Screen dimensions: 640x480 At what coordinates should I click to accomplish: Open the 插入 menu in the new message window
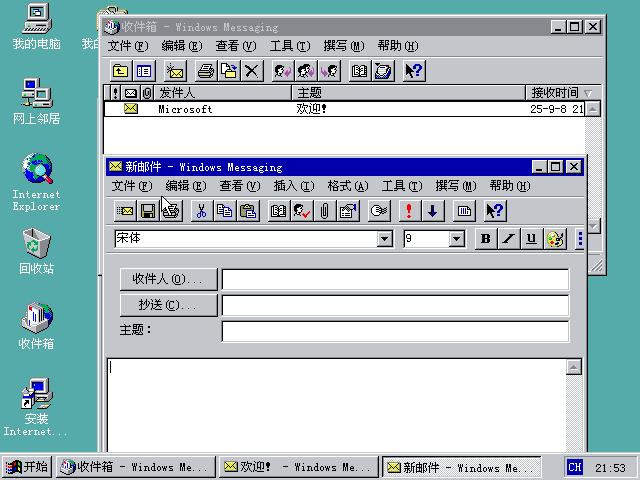coord(293,186)
